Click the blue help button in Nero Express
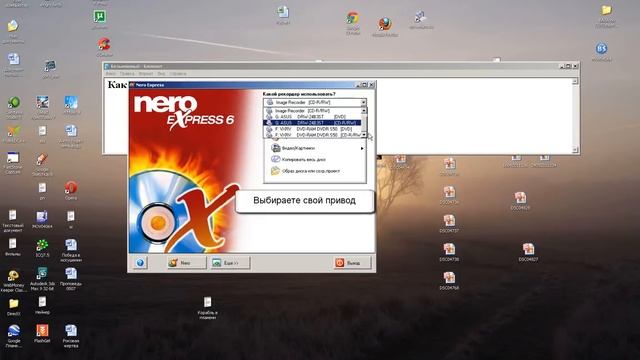Image resolution: width=640 pixels, height=360 pixels. point(140,263)
